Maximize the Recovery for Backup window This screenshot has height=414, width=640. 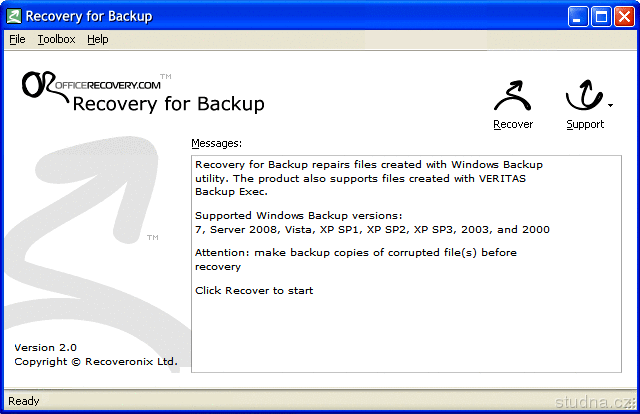pyautogui.click(x=601, y=17)
